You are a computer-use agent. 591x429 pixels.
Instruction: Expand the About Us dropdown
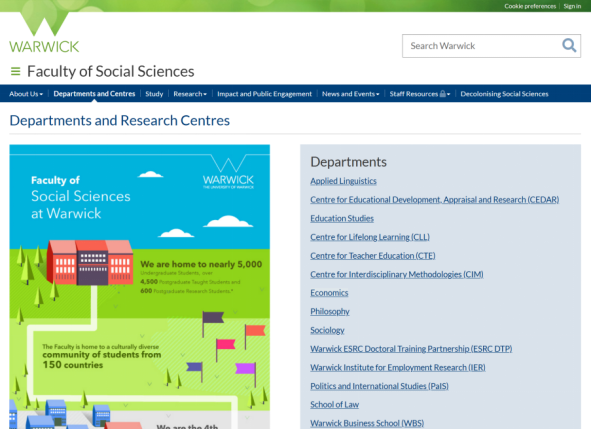[x=26, y=94]
